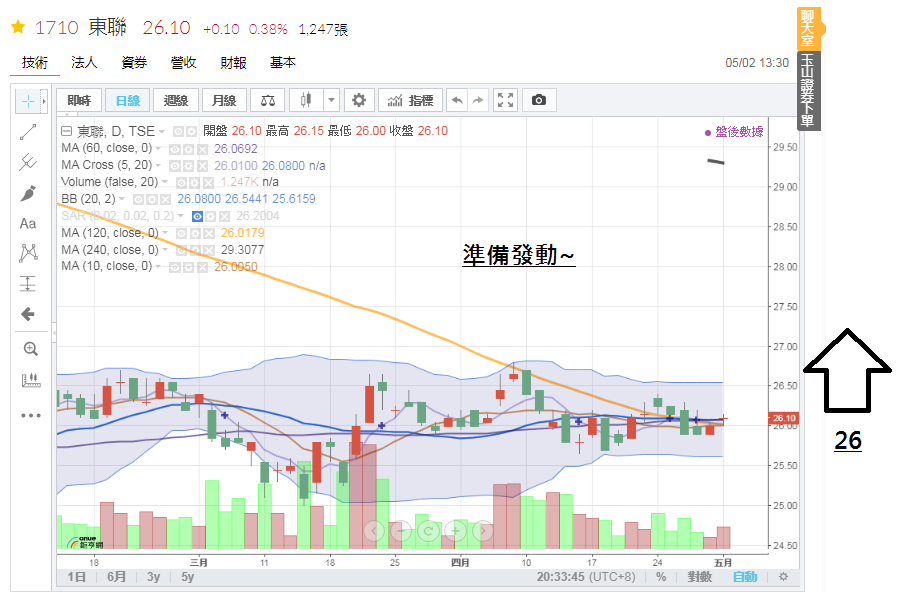The height and width of the screenshot is (600, 900).
Task: Enable 對數 logarithmic scale
Action: pos(700,577)
